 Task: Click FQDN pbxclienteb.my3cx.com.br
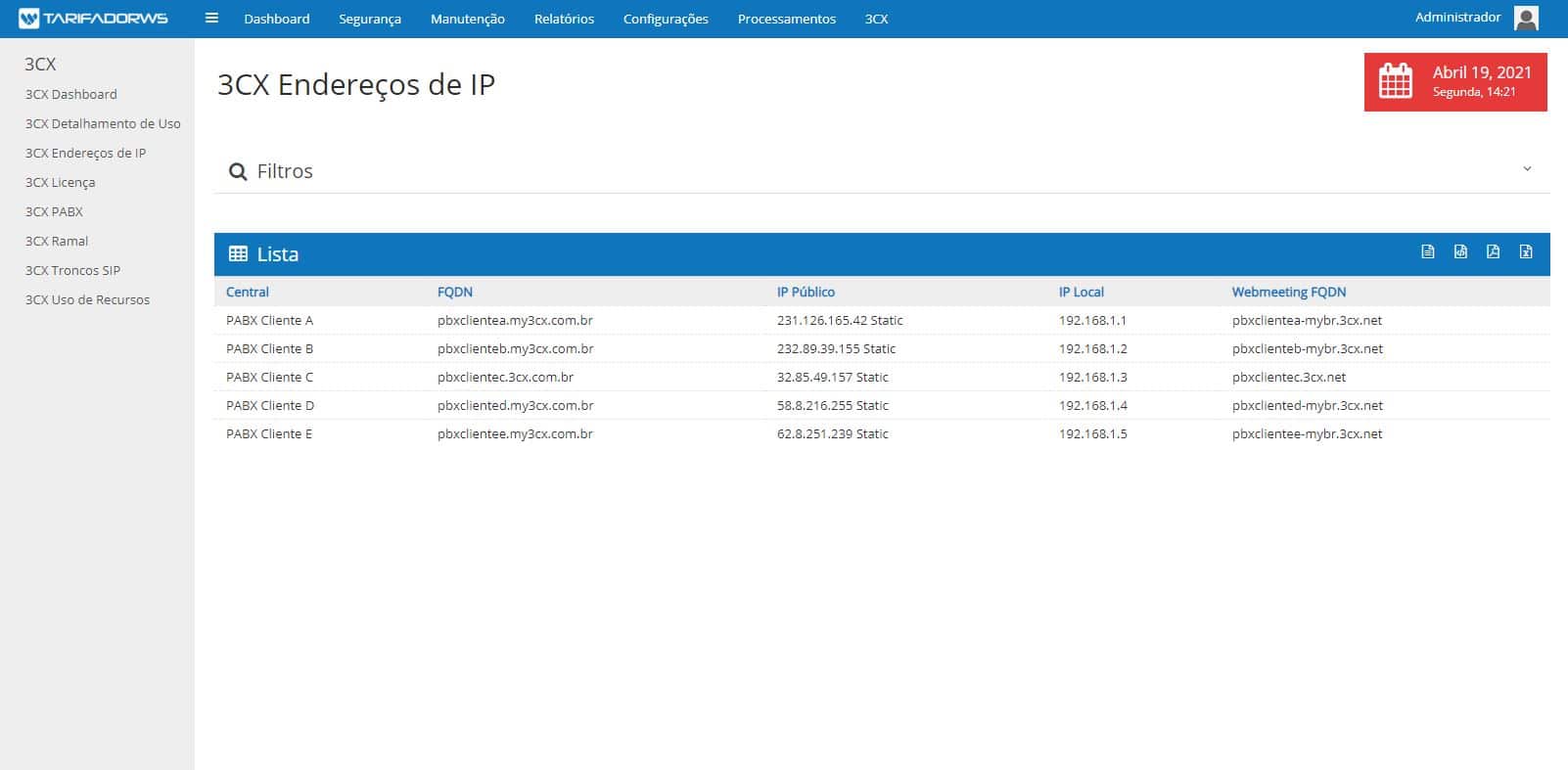[x=516, y=348]
